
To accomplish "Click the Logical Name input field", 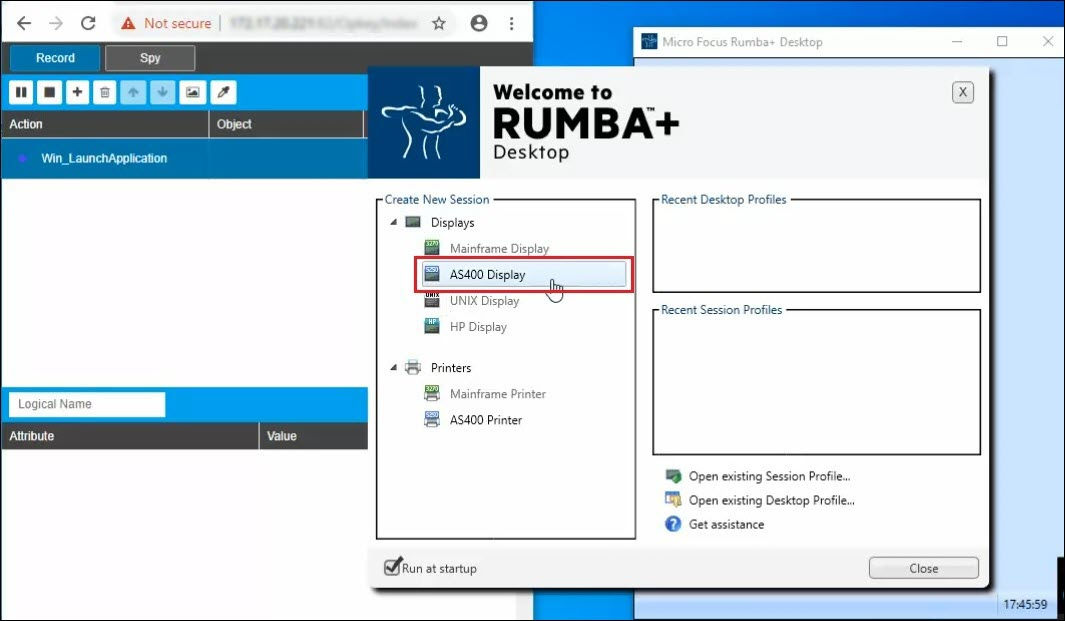I will [87, 404].
